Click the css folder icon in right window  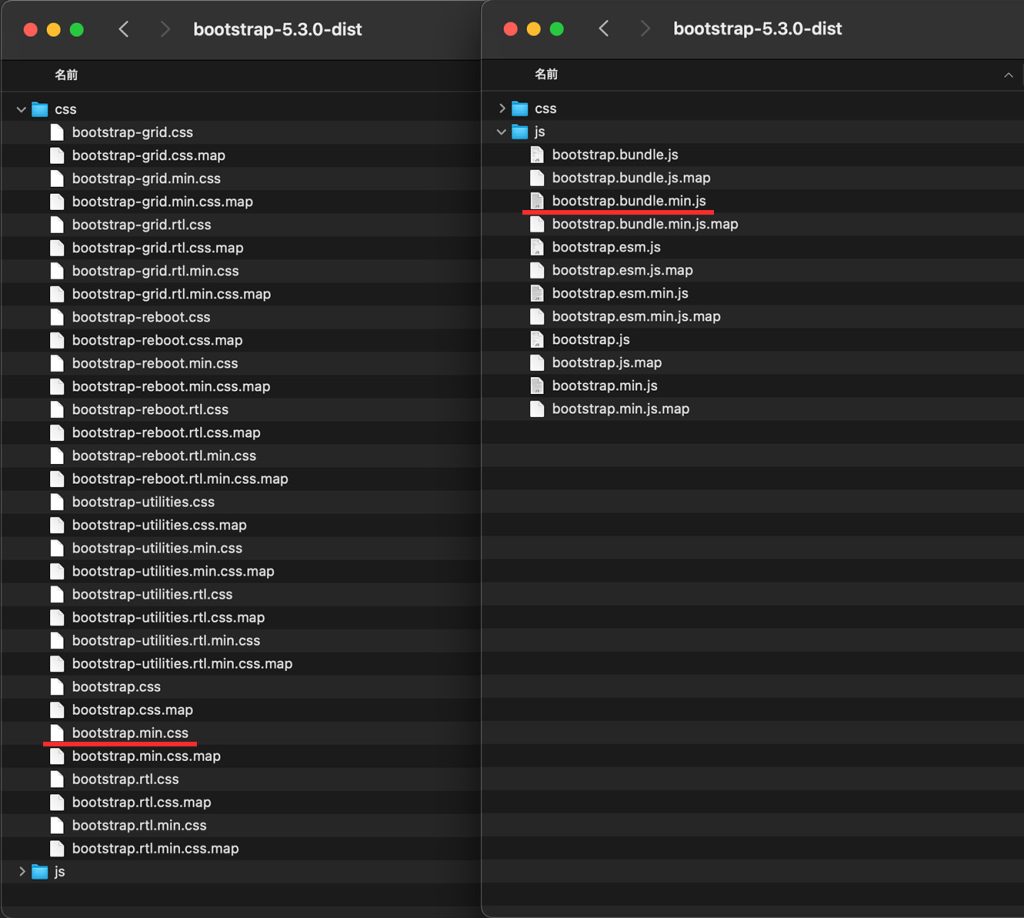pos(520,108)
